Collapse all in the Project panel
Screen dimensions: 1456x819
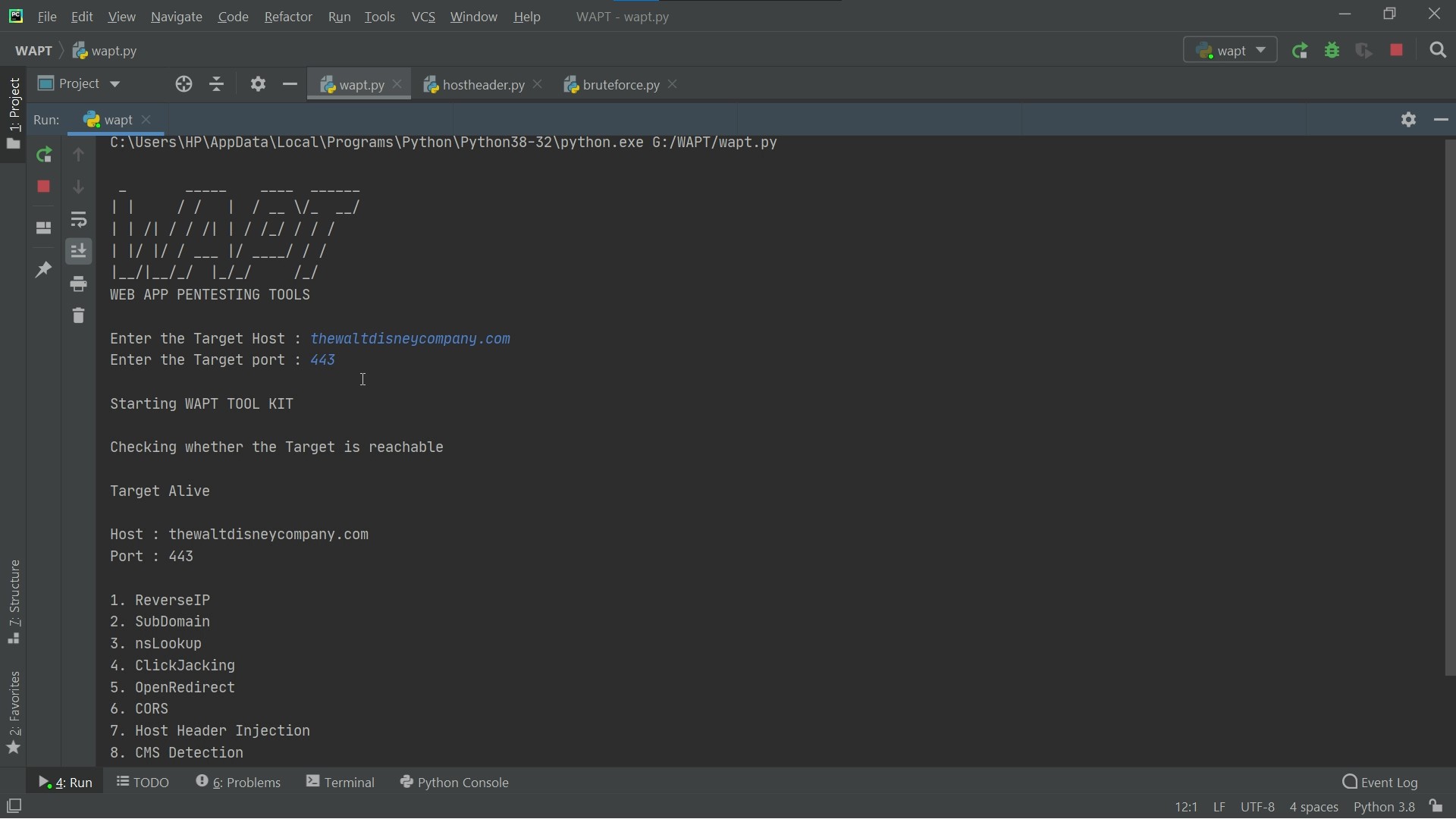tap(218, 84)
